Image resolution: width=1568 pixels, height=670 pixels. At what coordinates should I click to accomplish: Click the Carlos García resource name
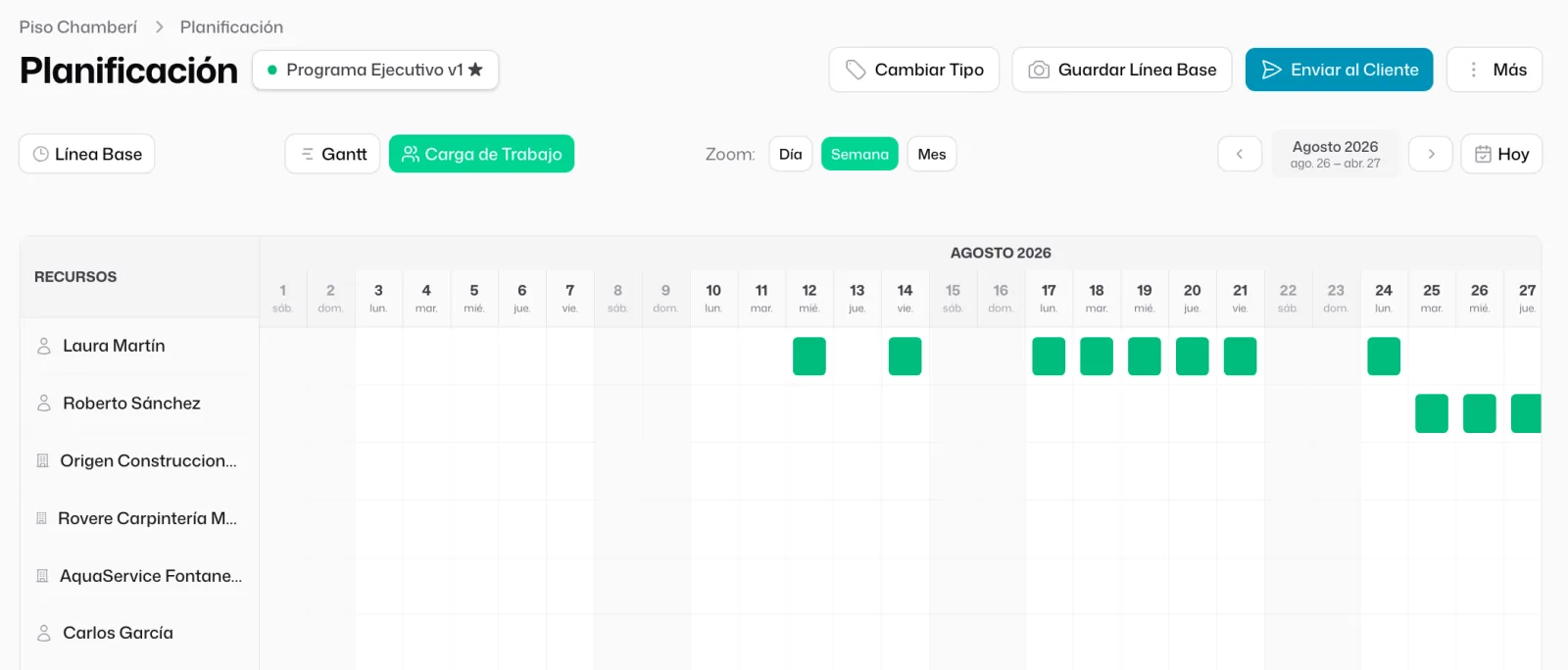tap(118, 633)
